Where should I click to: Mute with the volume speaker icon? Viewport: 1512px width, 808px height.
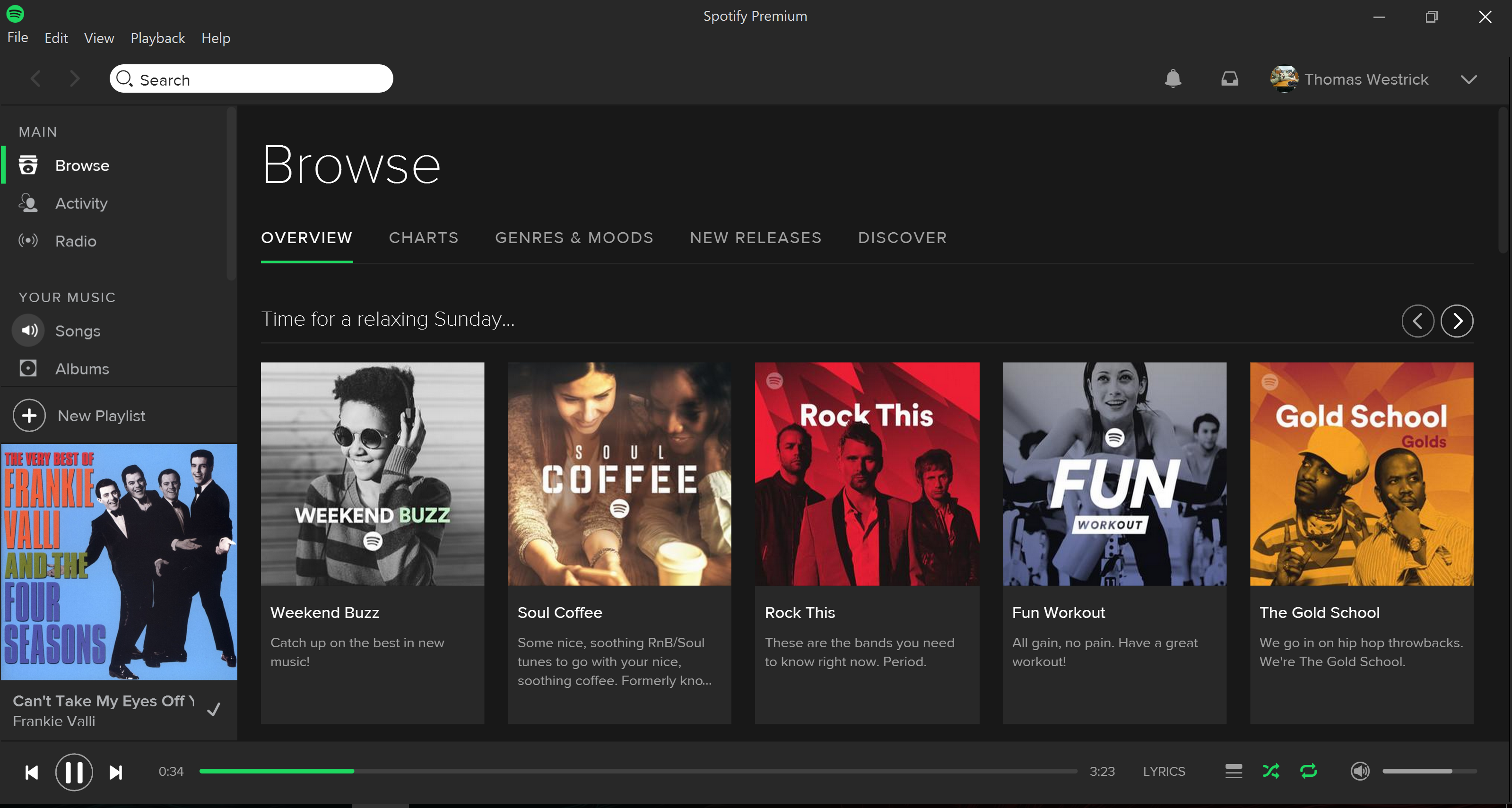click(1359, 771)
